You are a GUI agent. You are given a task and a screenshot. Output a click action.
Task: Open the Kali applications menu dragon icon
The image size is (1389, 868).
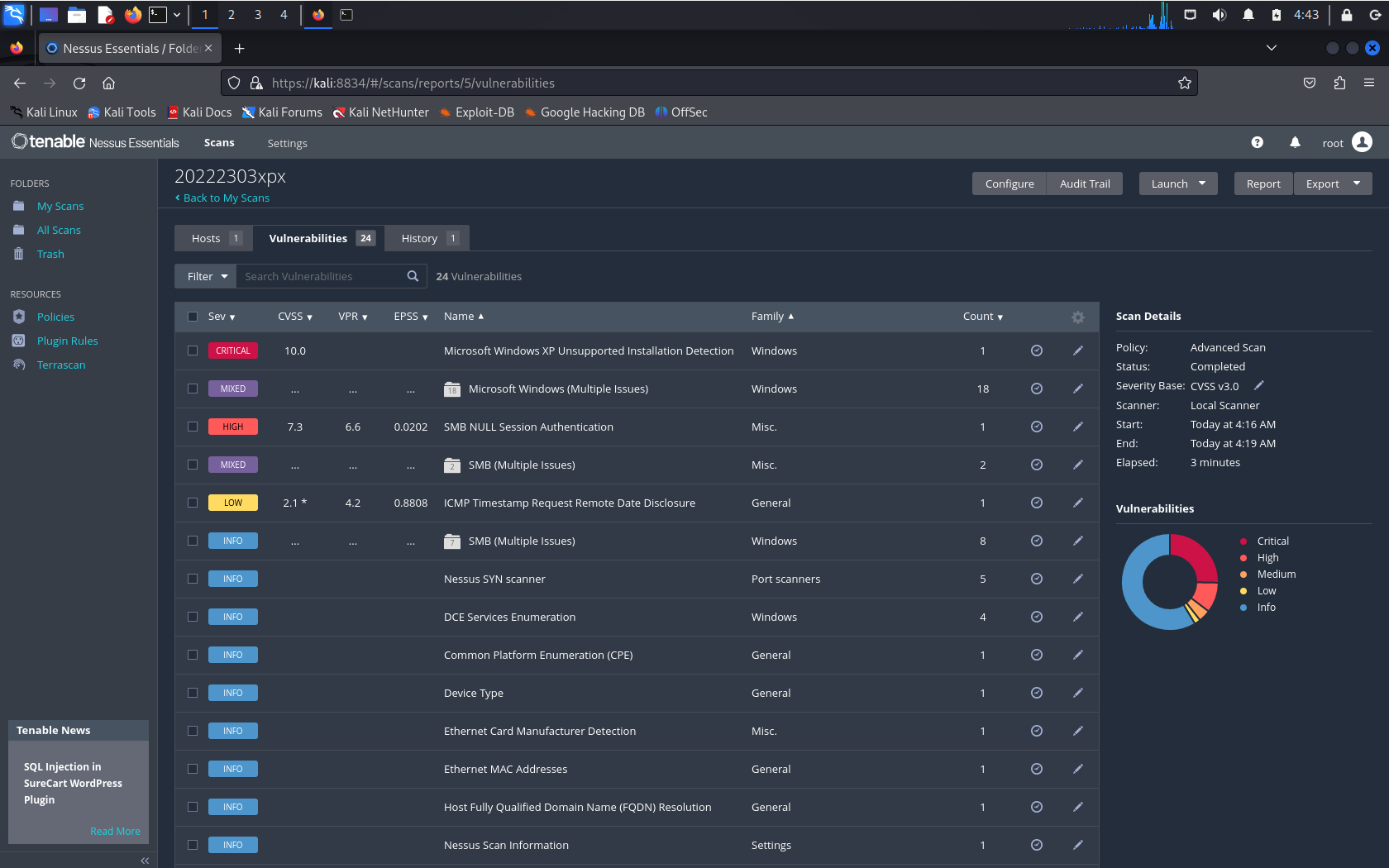coord(14,15)
